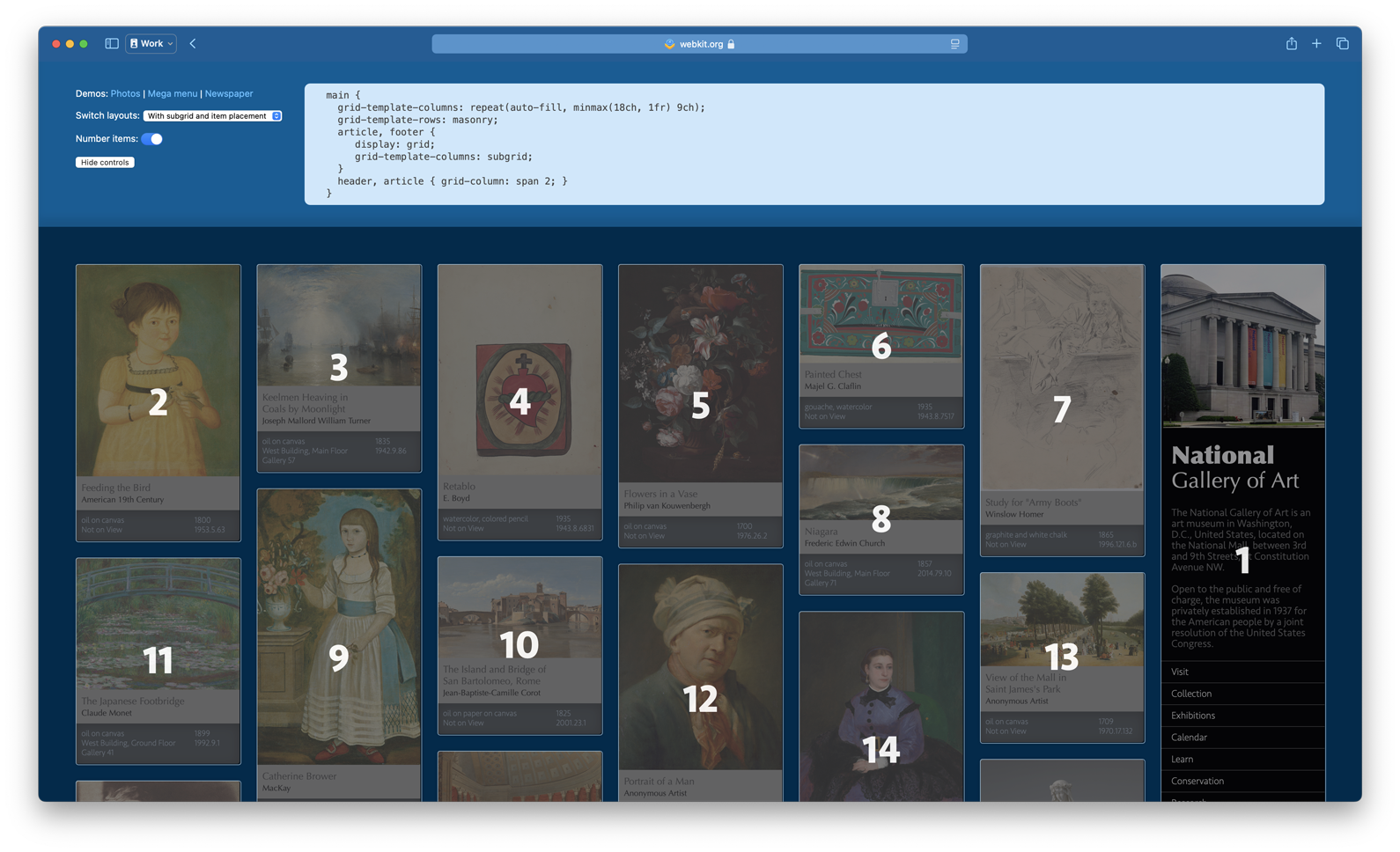Viewport: 1400px width, 852px height.
Task: Open the Work profile dropdown
Action: [151, 43]
